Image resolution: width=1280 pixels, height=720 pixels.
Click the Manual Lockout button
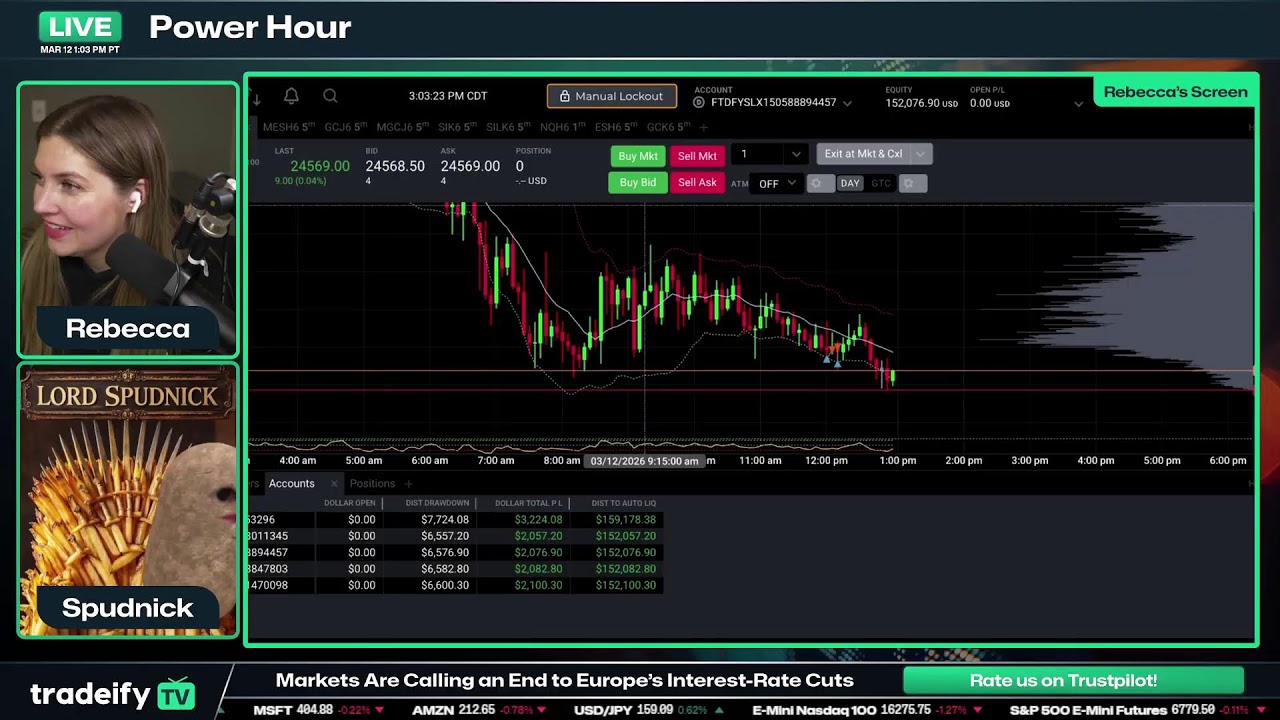tap(611, 96)
